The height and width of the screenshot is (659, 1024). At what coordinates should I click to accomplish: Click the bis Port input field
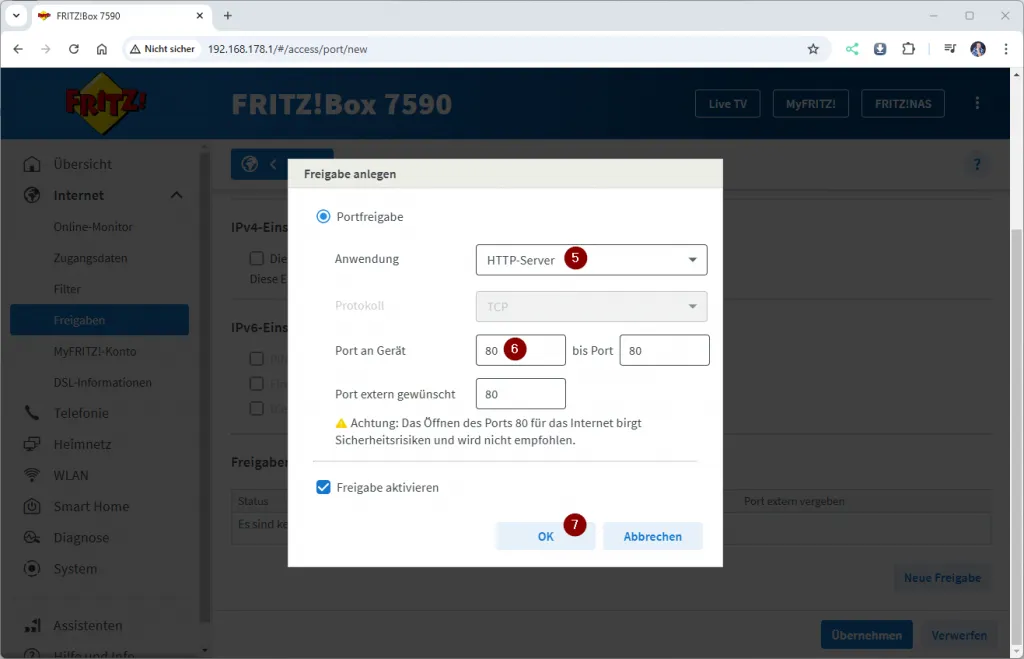pos(664,351)
